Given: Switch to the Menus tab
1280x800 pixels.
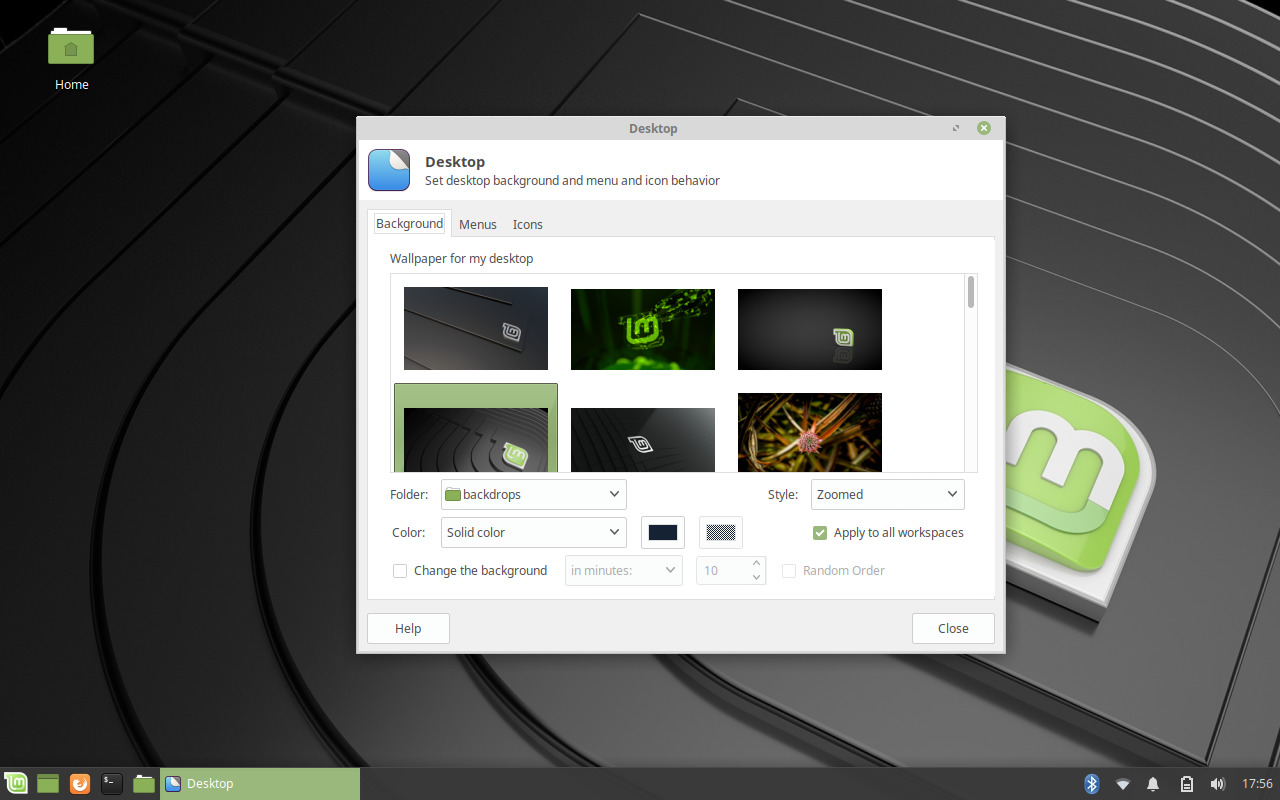Looking at the screenshot, I should (477, 223).
